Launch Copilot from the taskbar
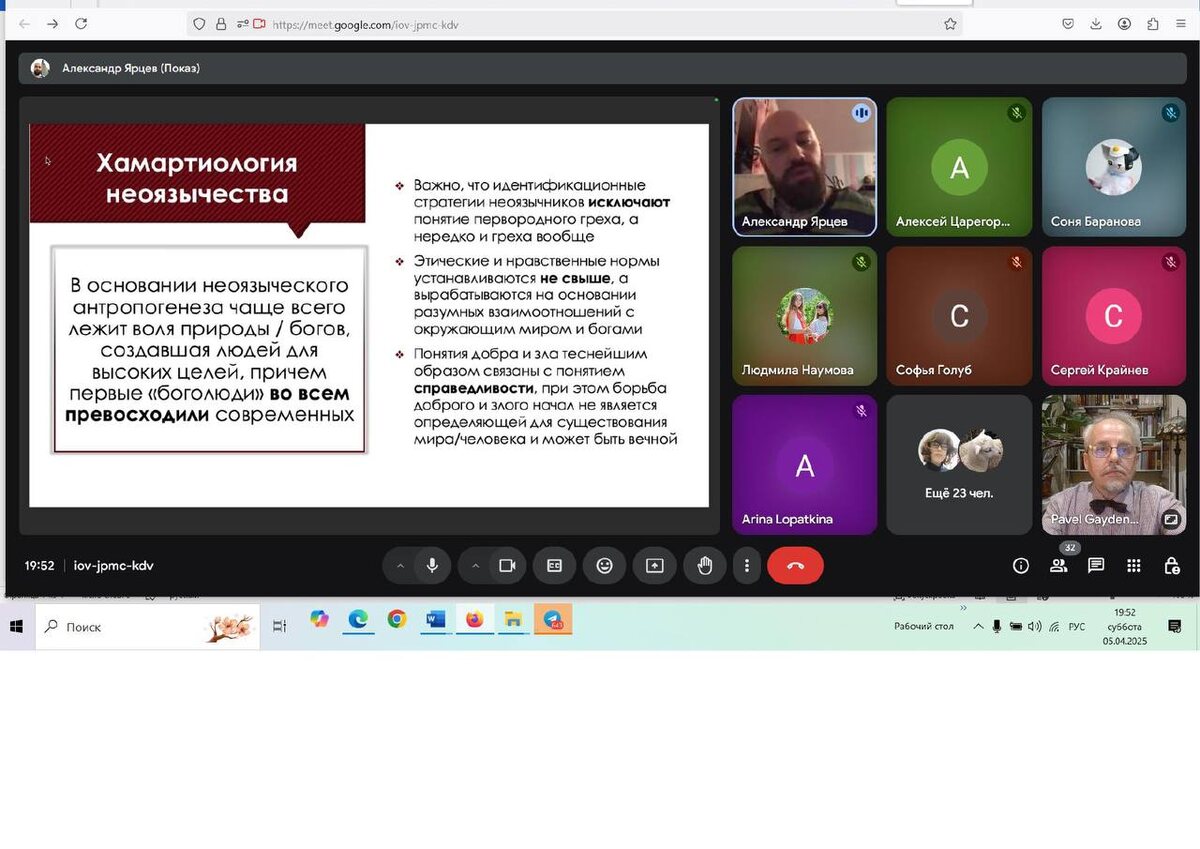 pos(319,620)
